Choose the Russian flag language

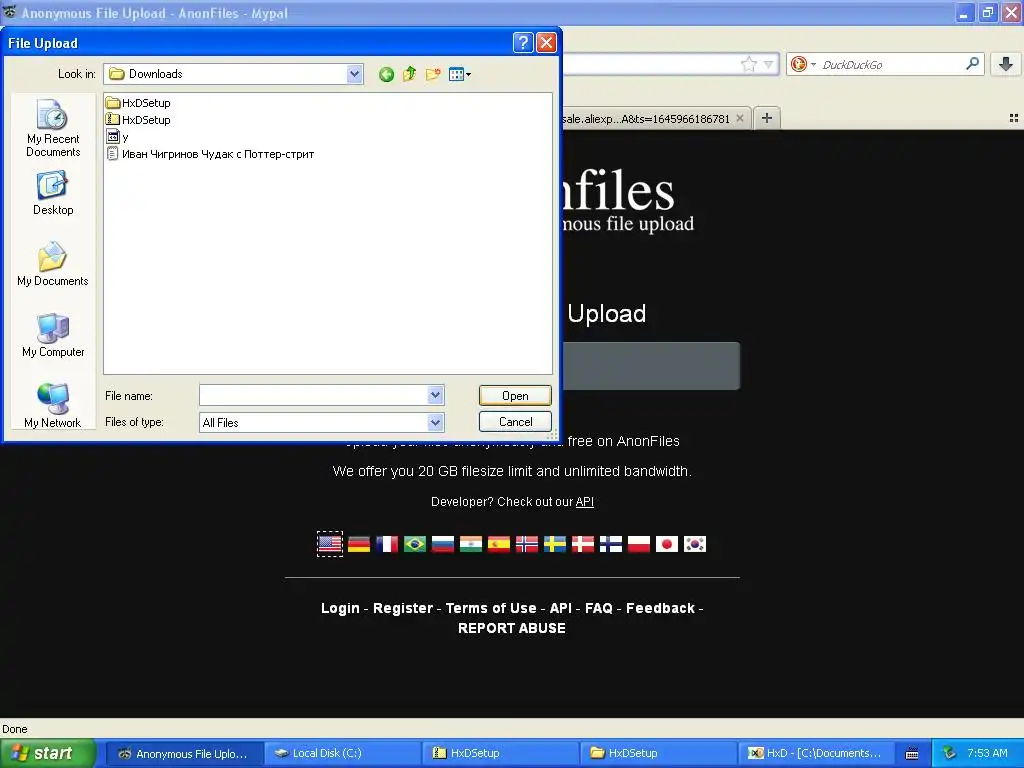tap(443, 544)
